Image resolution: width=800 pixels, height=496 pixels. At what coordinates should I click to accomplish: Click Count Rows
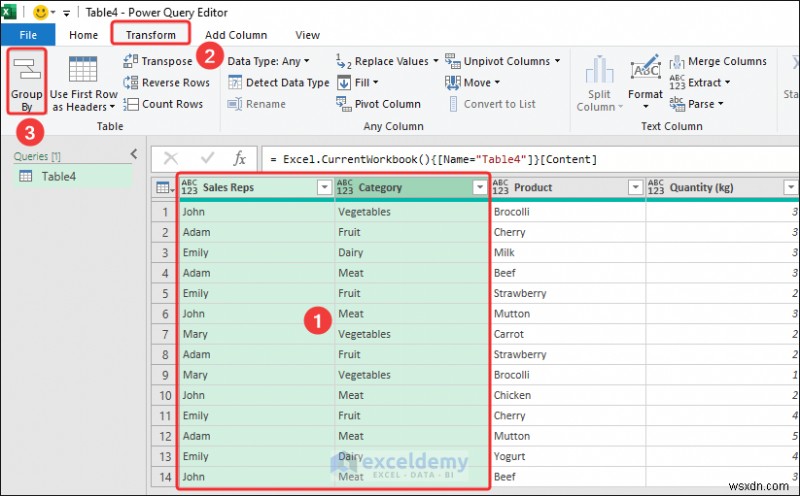point(163,104)
